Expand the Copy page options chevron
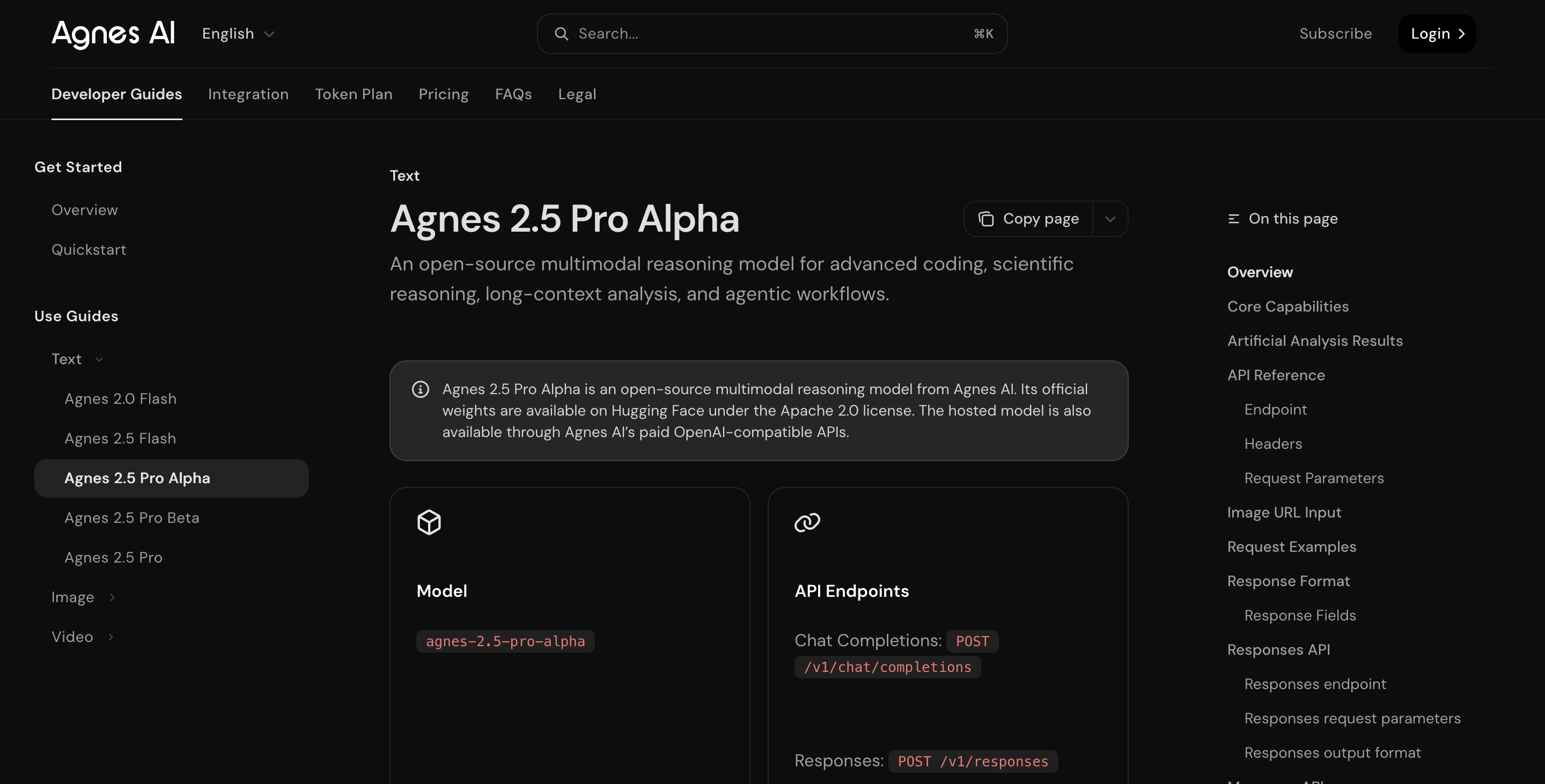Image resolution: width=1545 pixels, height=784 pixels. [x=1110, y=219]
